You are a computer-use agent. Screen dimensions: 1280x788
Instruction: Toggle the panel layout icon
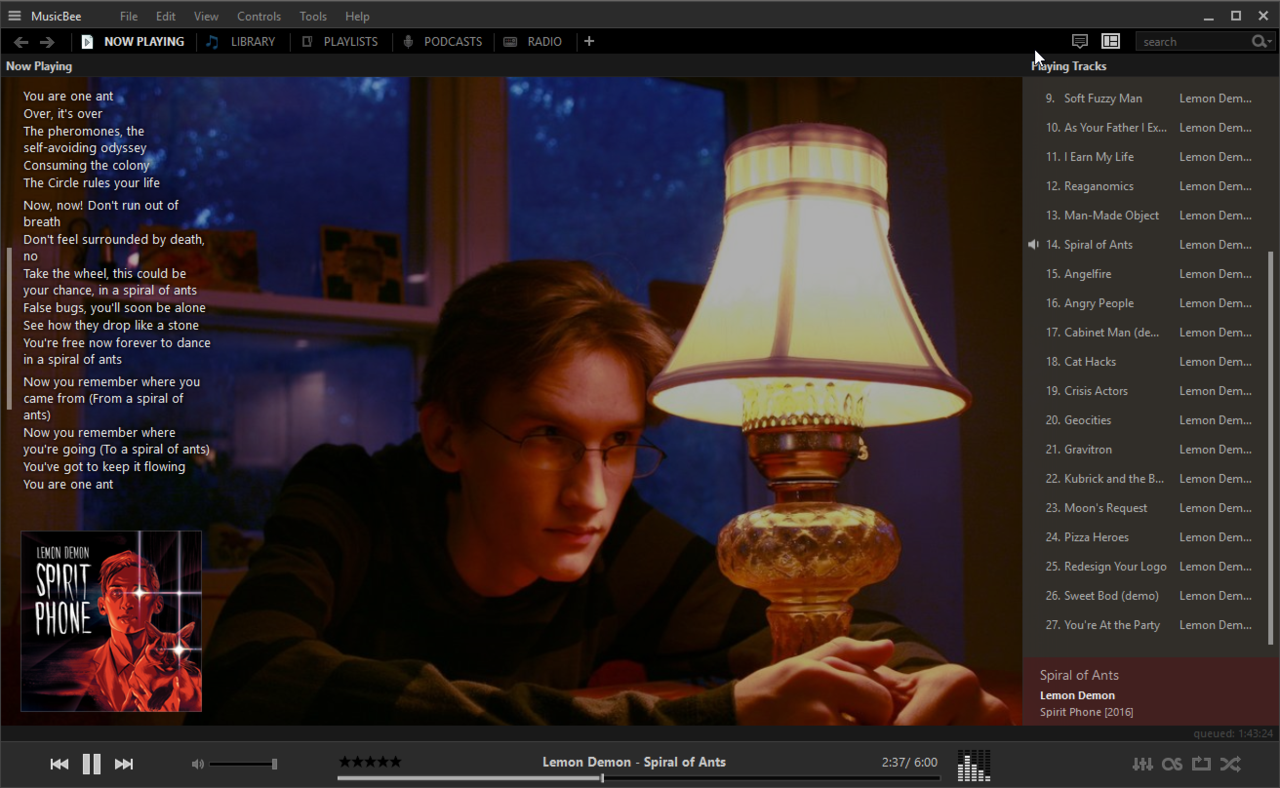point(1110,41)
